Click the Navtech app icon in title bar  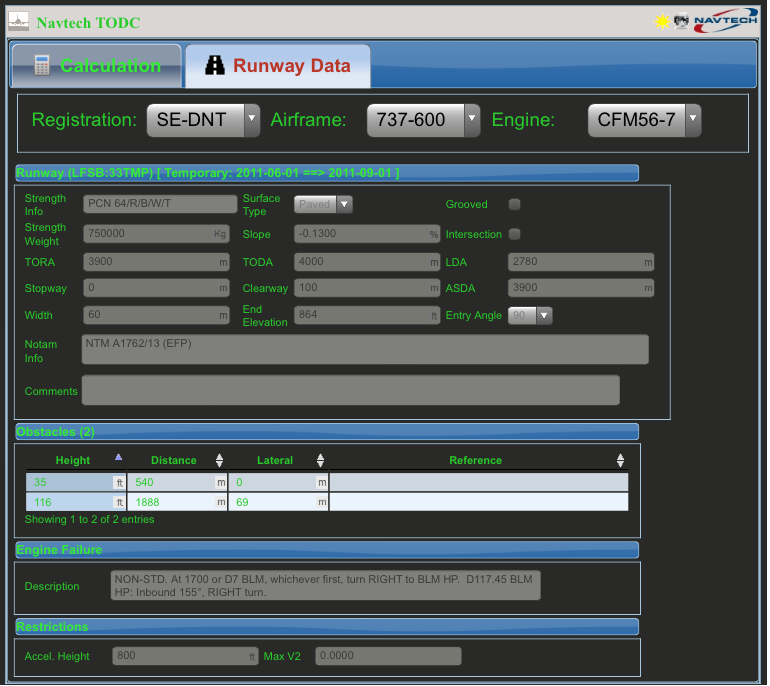(18, 21)
